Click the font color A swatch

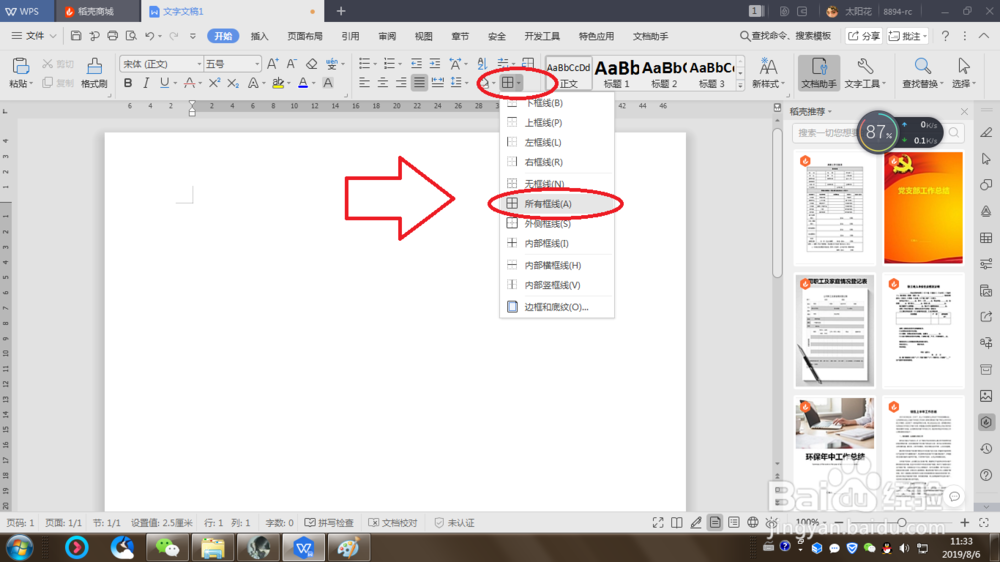tap(303, 83)
